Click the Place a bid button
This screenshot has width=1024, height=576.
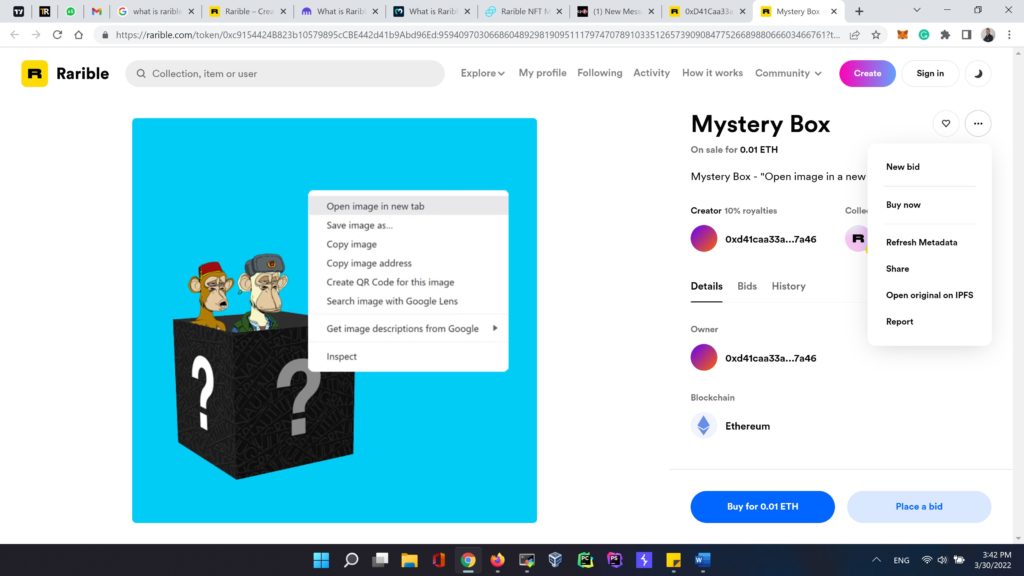point(918,507)
